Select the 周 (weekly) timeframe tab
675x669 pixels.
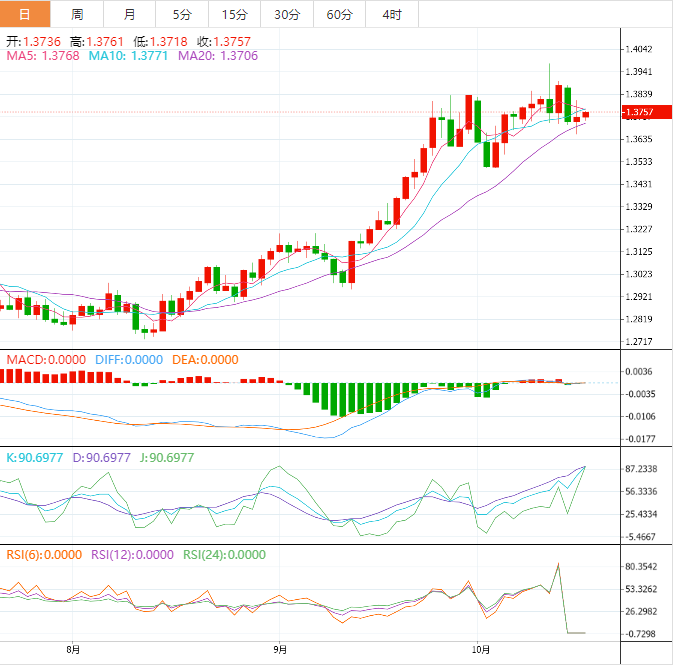pyautogui.click(x=77, y=14)
